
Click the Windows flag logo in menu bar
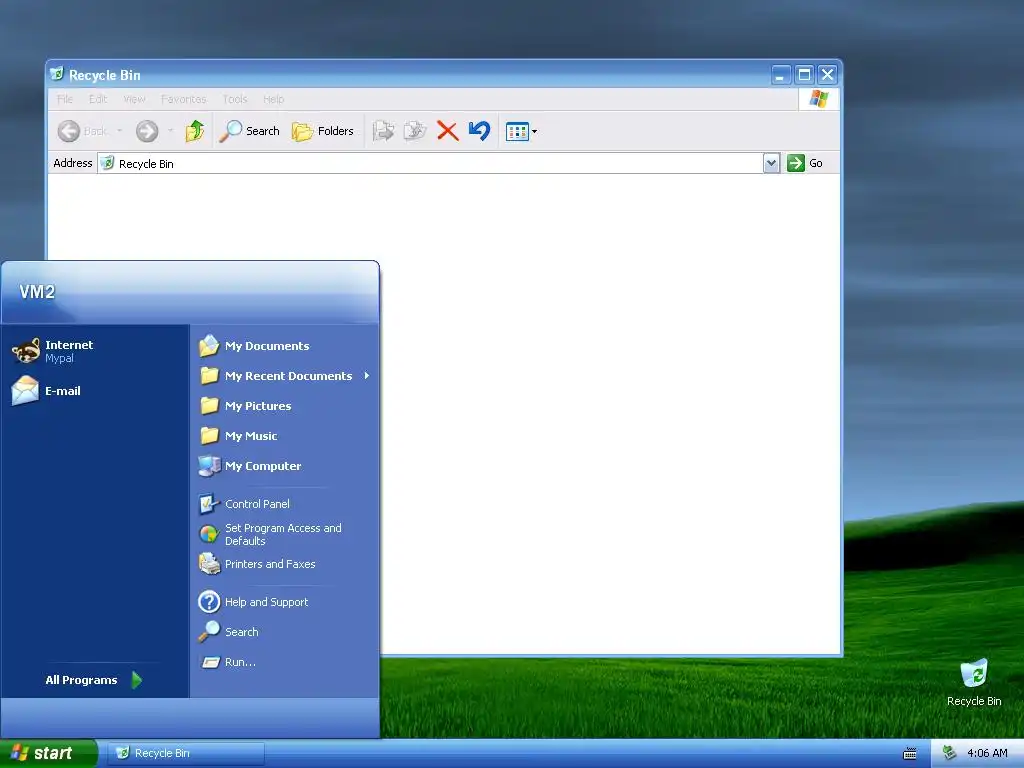(x=818, y=99)
